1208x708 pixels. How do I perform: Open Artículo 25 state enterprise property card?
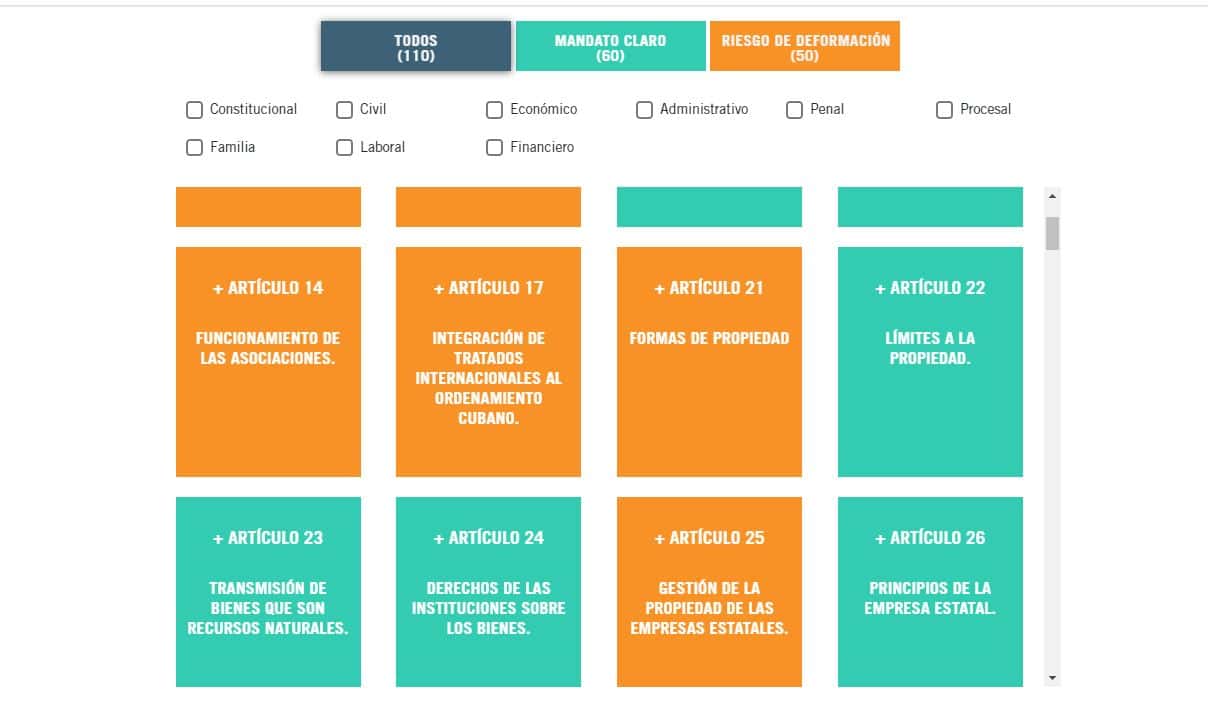click(x=709, y=592)
